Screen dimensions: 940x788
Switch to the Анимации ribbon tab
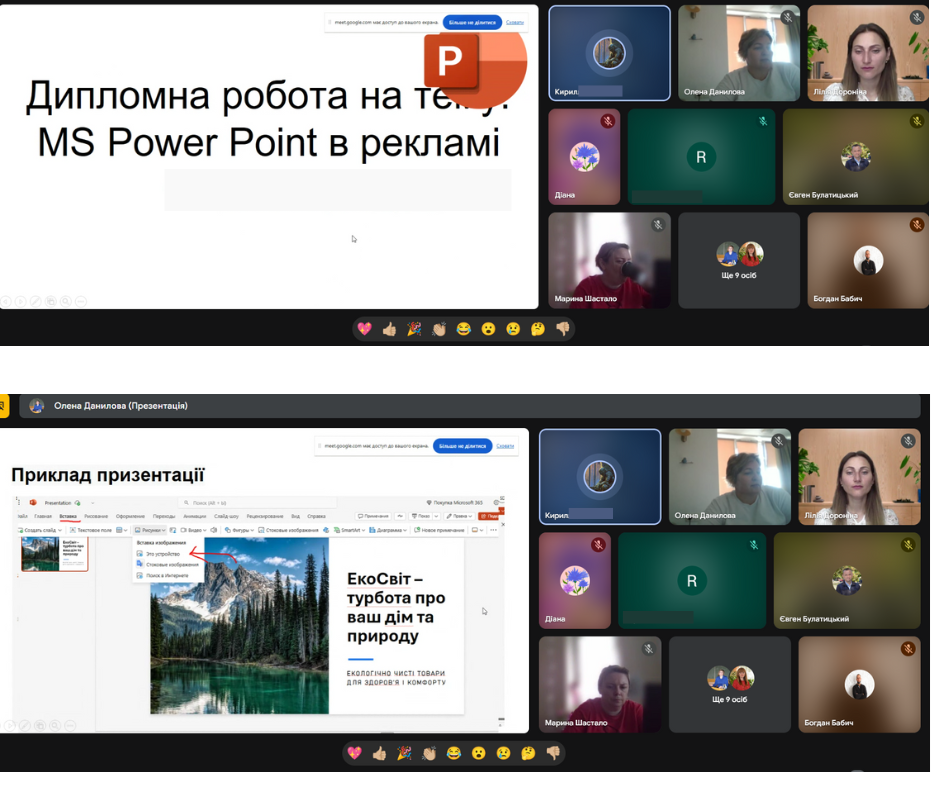pos(195,516)
